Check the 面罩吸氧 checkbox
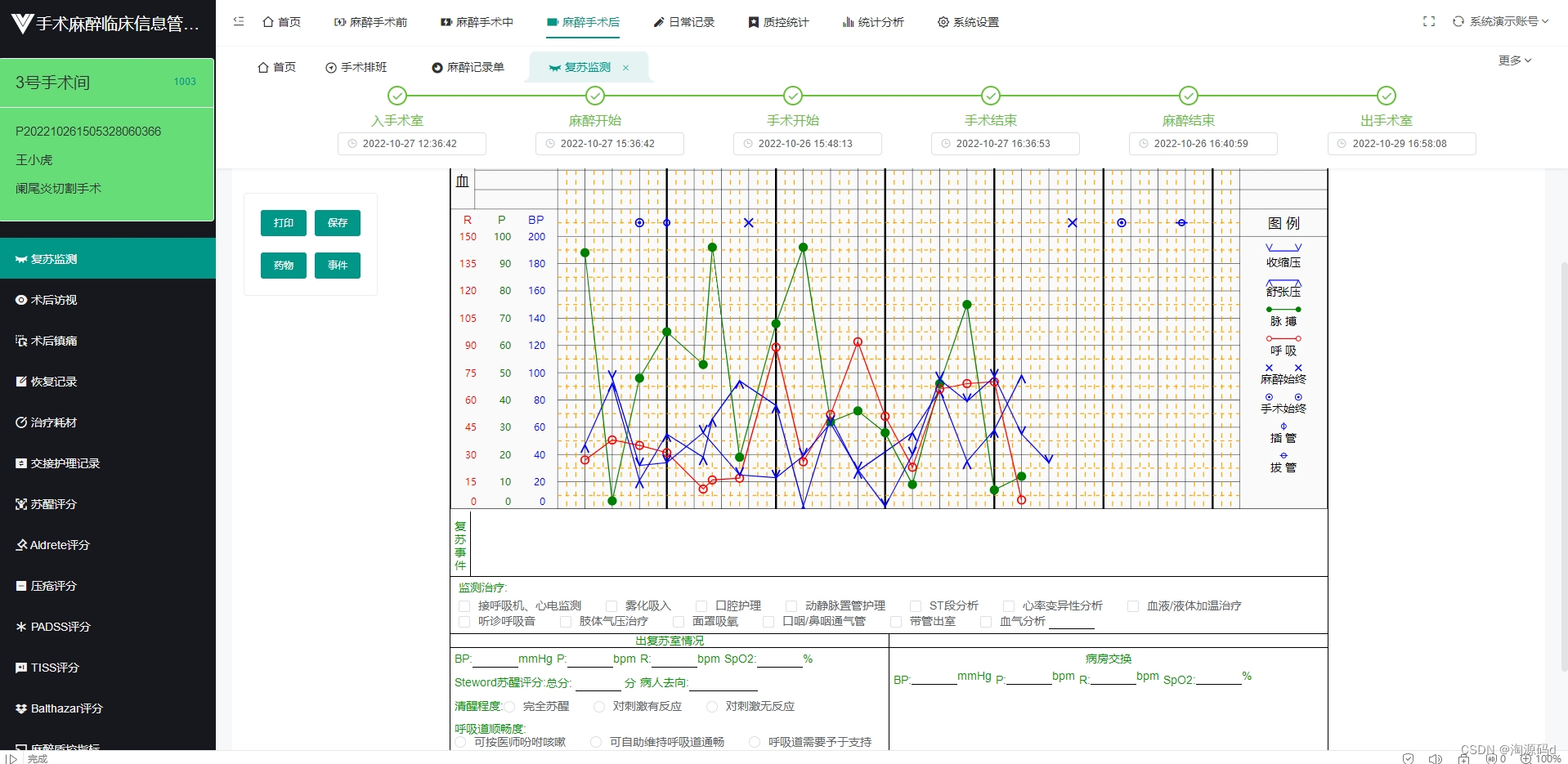 coord(679,622)
